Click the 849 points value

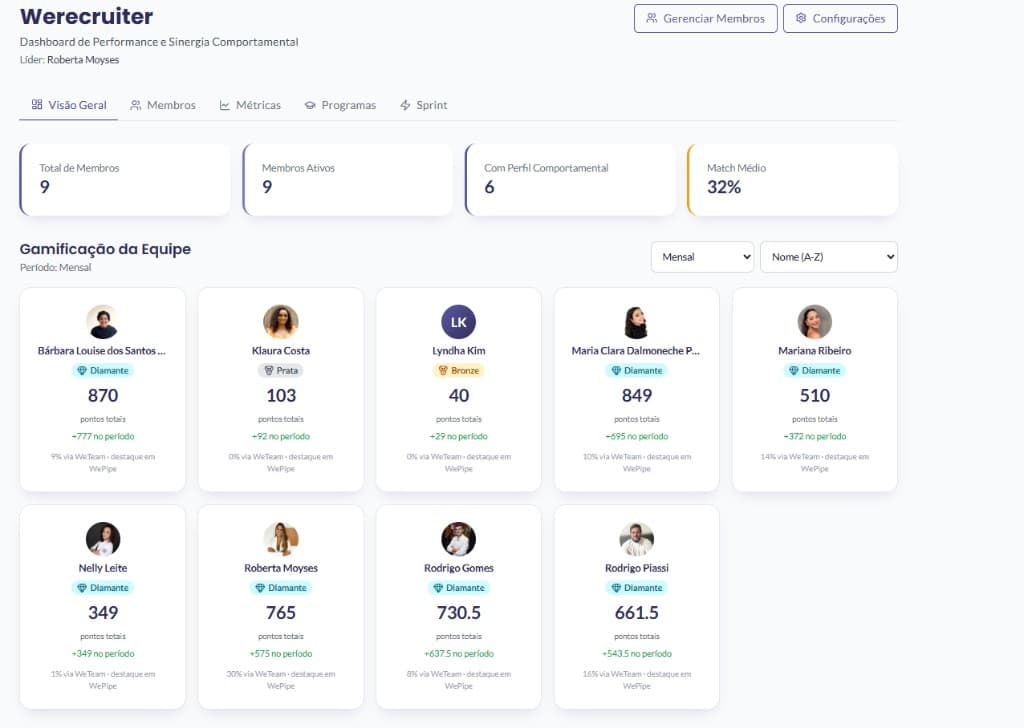pyautogui.click(x=637, y=396)
